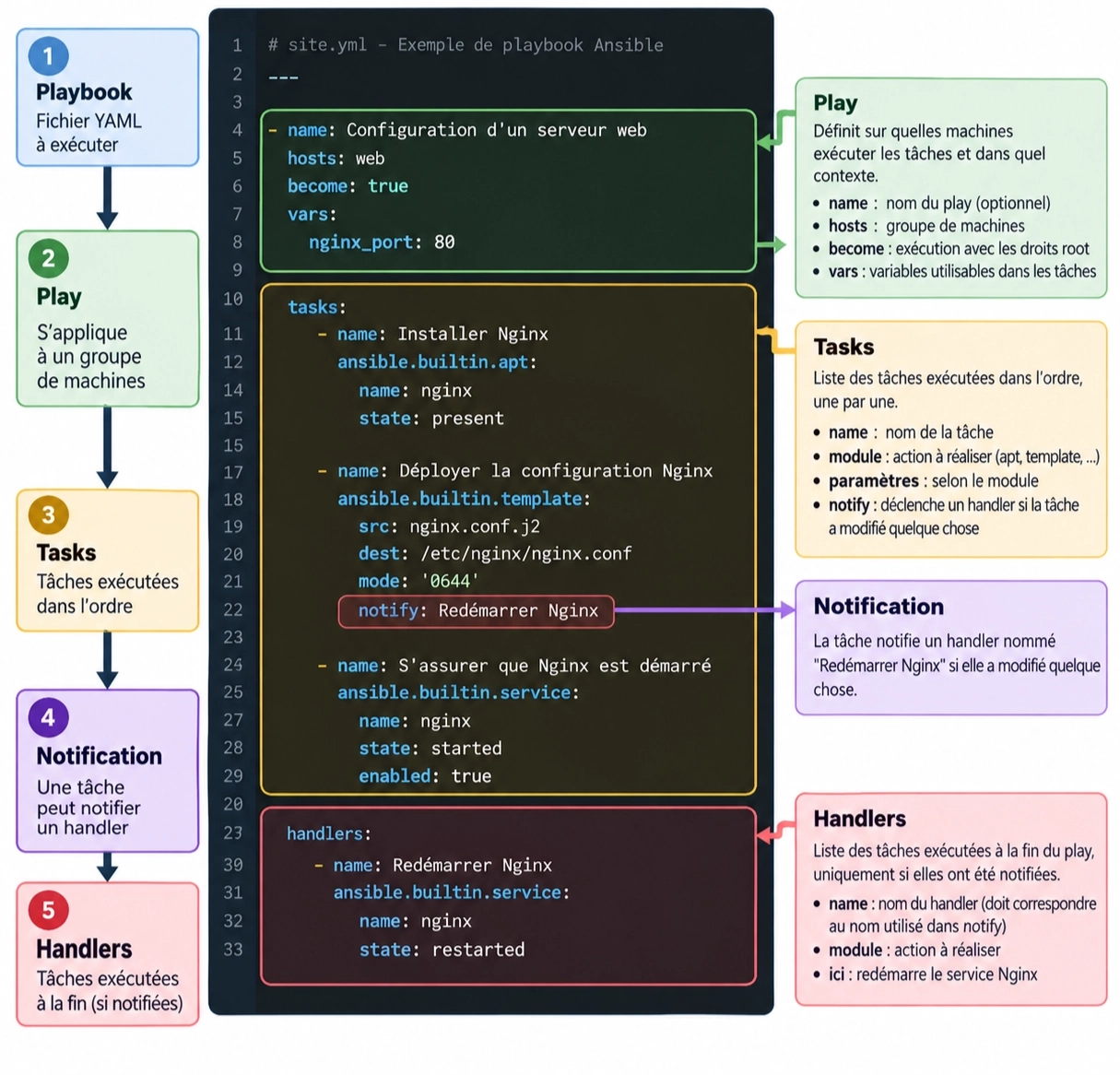The width and height of the screenshot is (1120, 1075).
Task: Click the "name: Installer Nginx" task line
Action: [432, 334]
